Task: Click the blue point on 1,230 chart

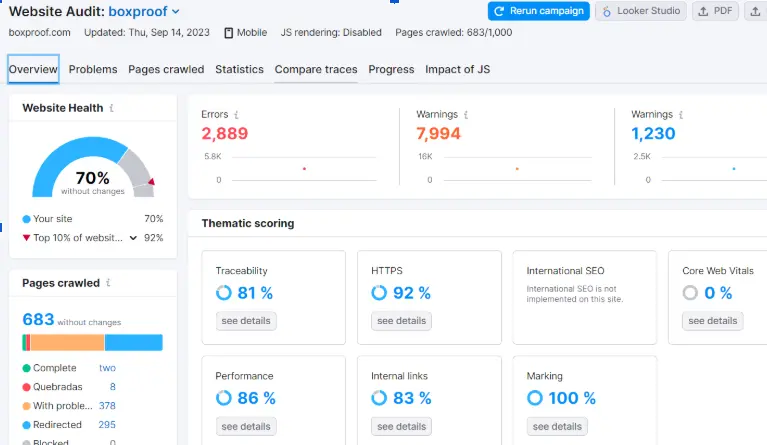Action: pos(734,169)
